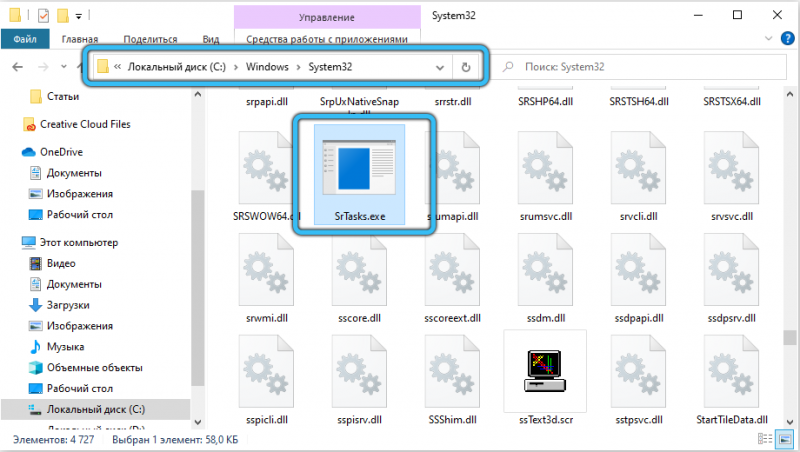Expand the ribbon with the chevron

tap(769, 38)
